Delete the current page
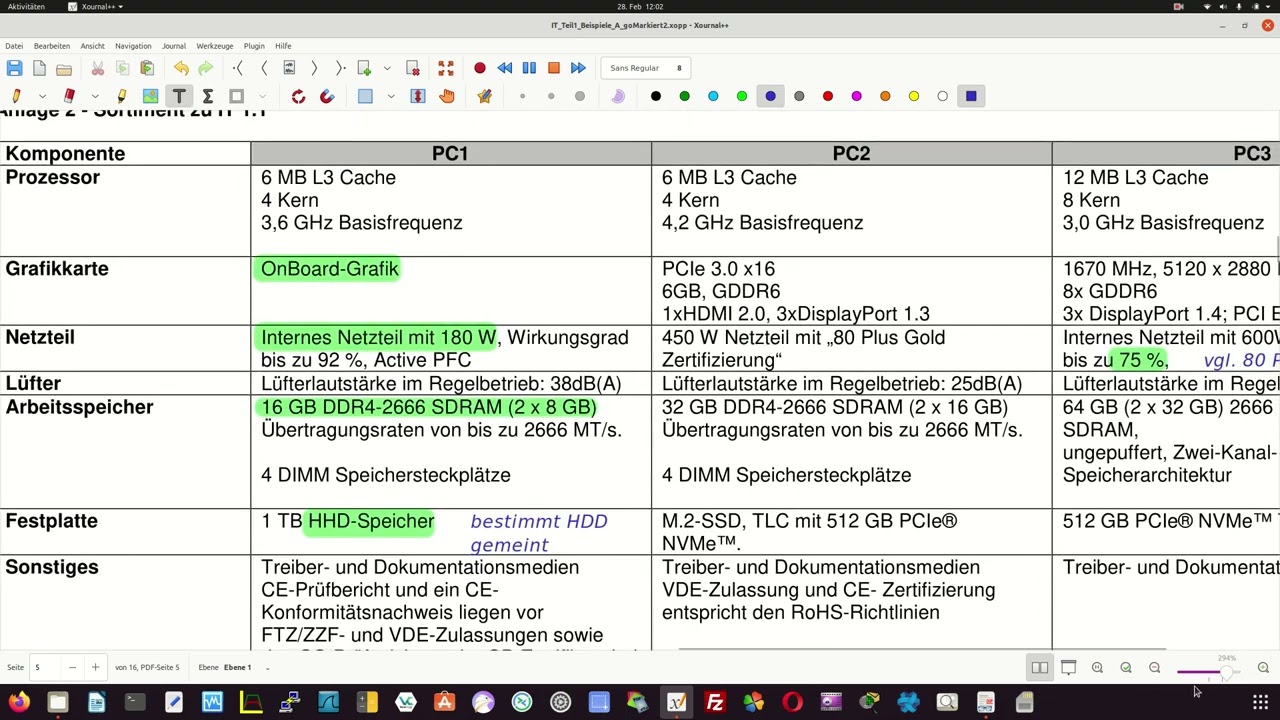Image resolution: width=1280 pixels, height=720 pixels. 413,68
